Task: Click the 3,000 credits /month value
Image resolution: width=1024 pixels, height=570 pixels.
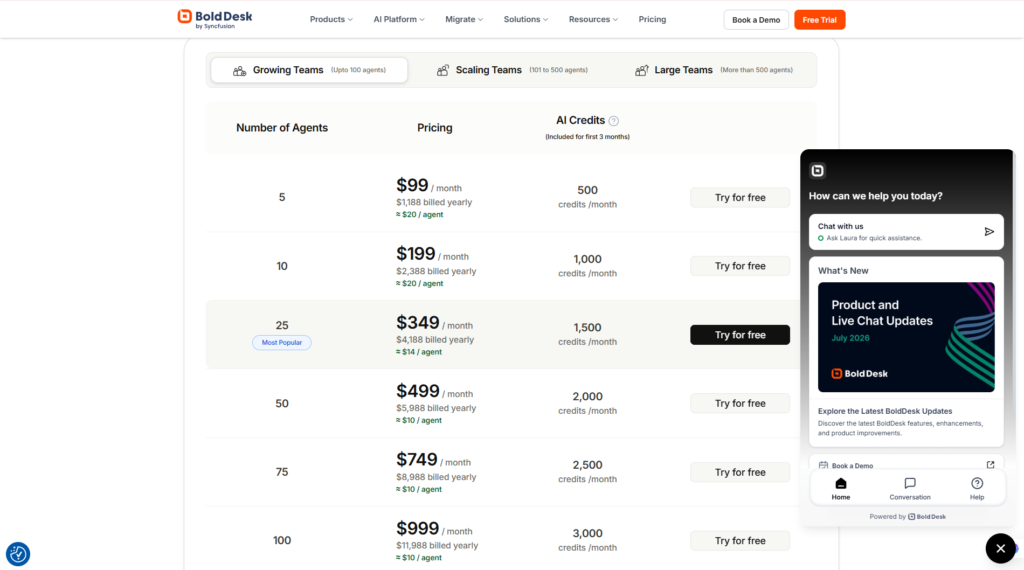Action: tap(587, 540)
